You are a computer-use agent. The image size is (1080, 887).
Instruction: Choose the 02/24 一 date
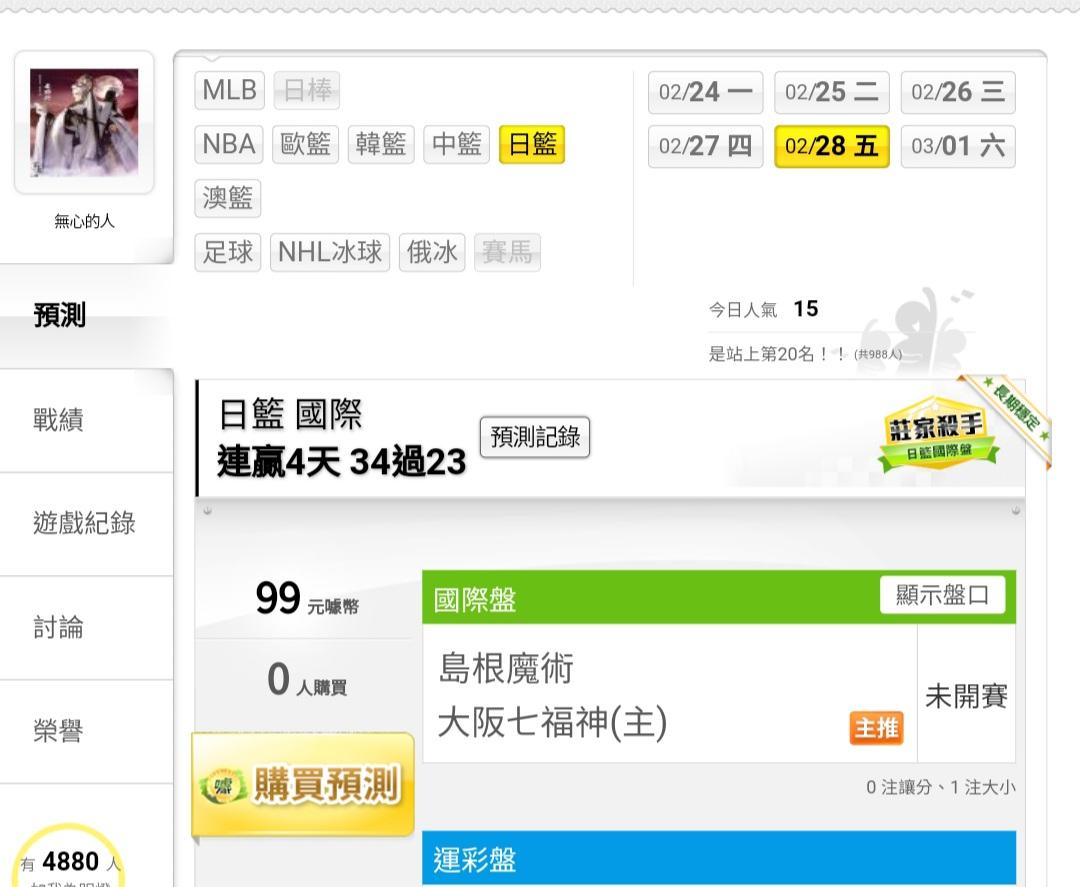pos(705,92)
